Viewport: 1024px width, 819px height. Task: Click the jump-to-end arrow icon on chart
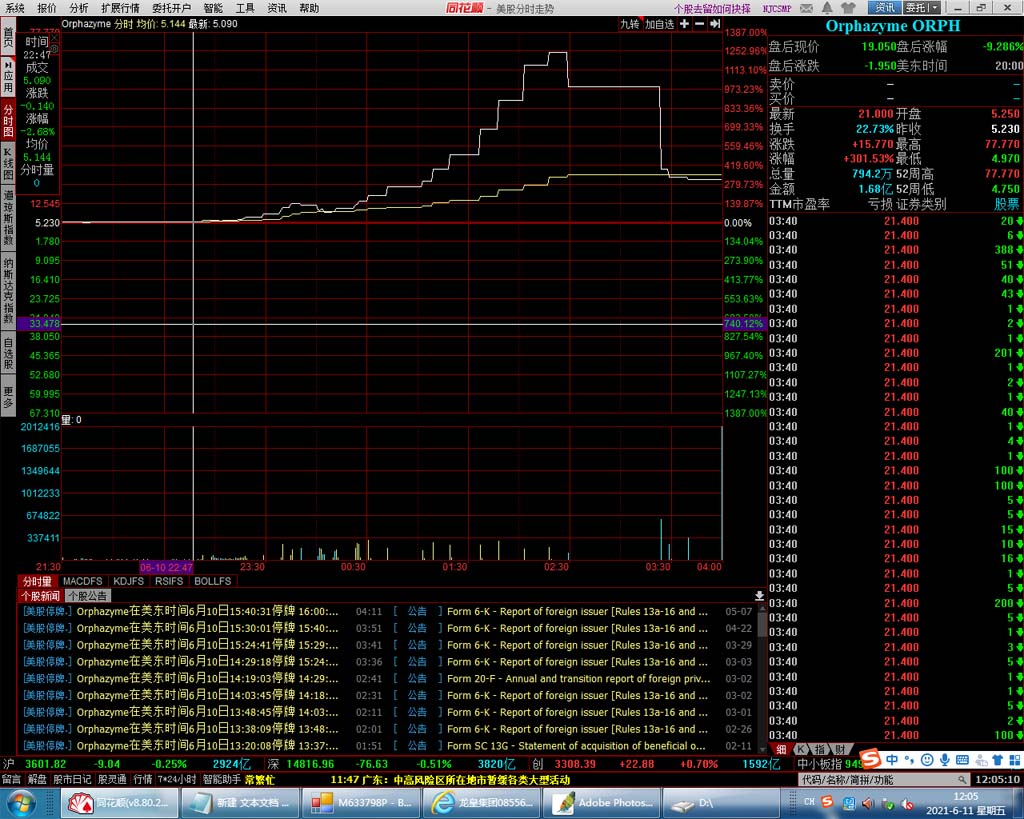click(715, 24)
